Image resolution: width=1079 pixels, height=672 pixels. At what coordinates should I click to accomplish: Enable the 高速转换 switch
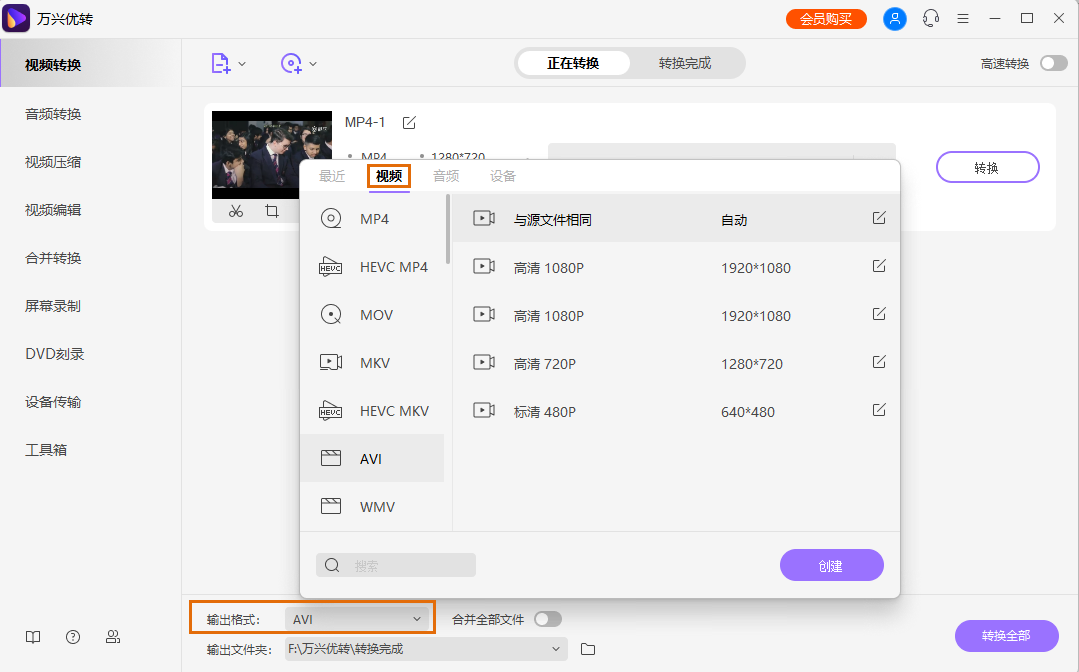pos(1052,62)
